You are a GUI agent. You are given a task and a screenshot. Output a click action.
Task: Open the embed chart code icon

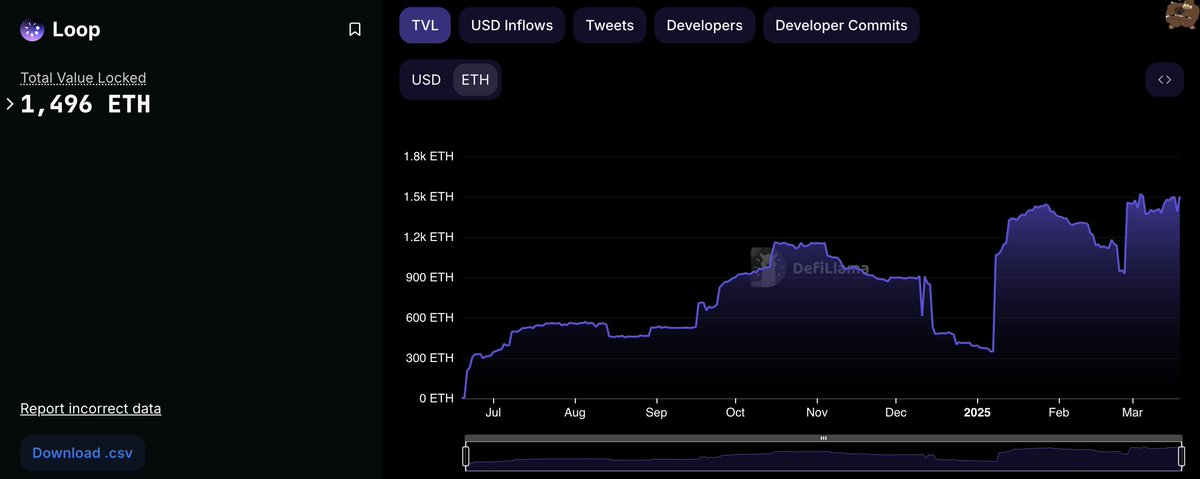[1164, 80]
